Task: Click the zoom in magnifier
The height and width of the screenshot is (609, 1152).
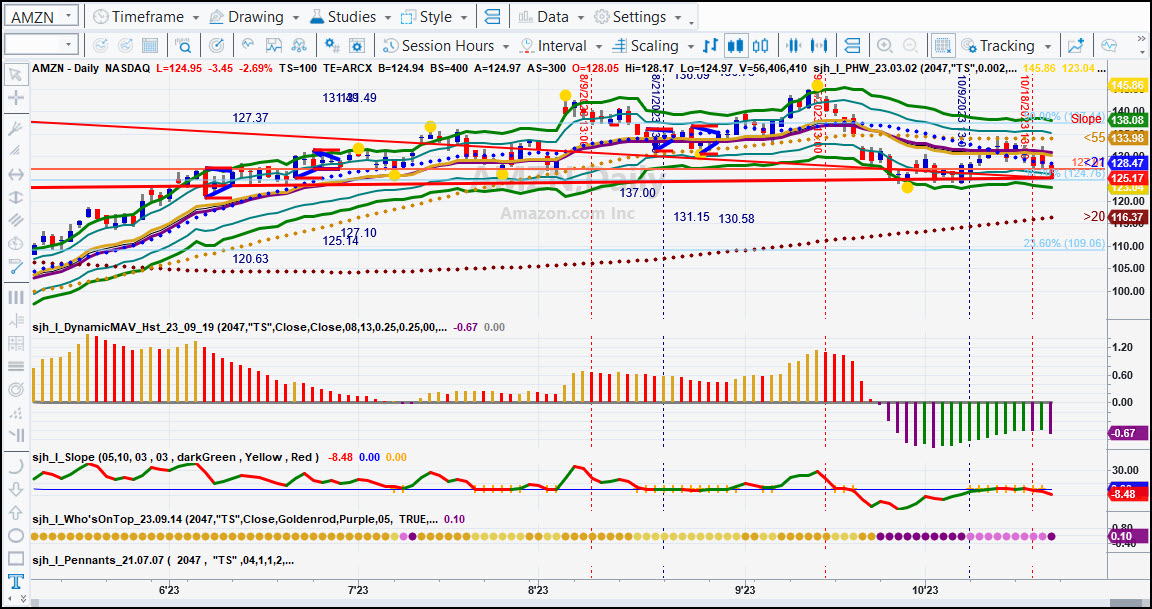Action: coord(885,46)
